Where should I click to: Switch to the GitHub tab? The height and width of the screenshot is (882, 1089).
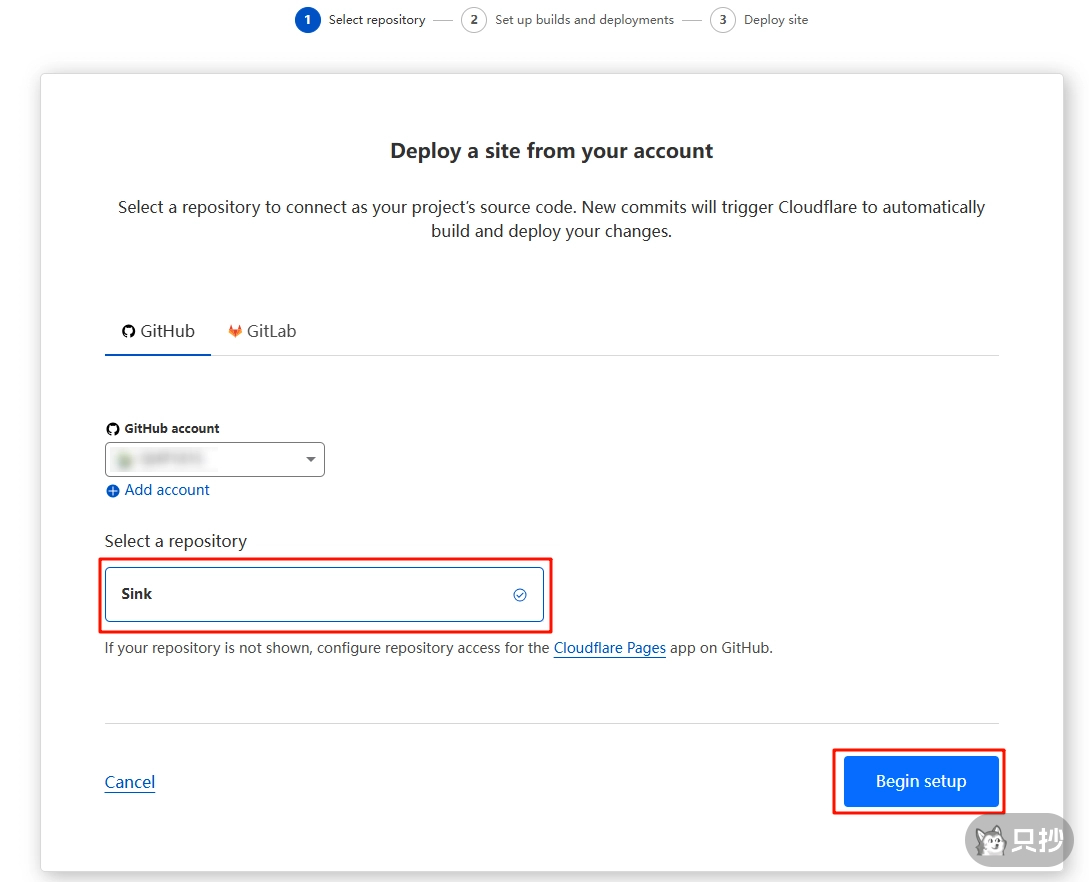coord(158,331)
